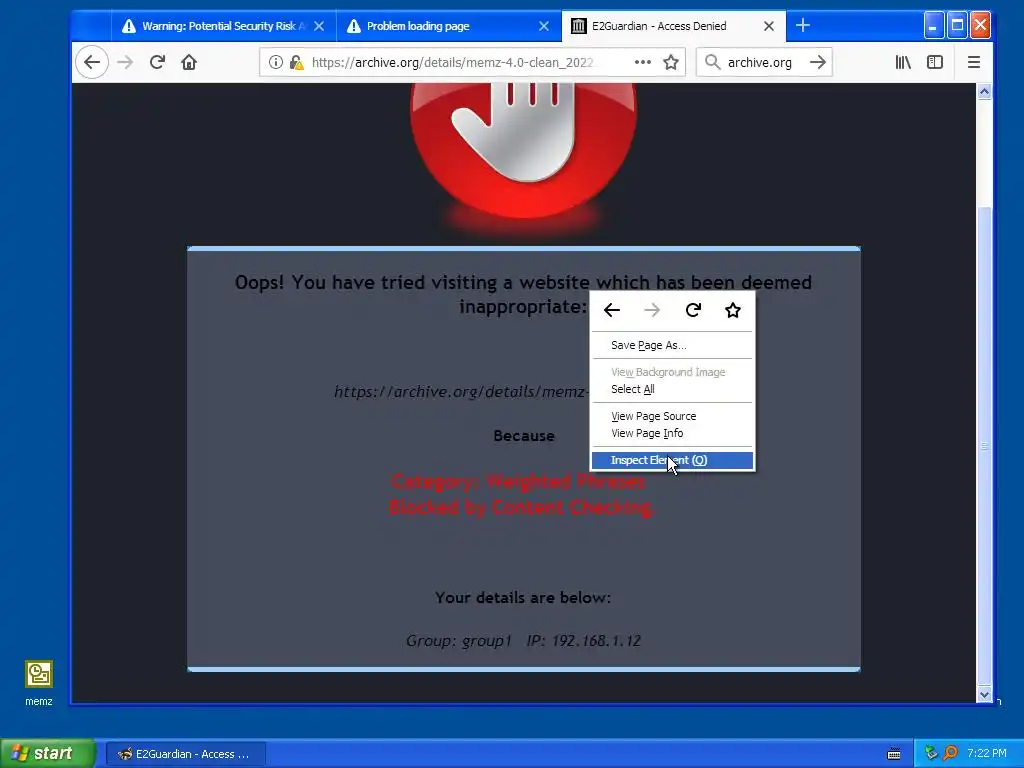Click the orange magnifier tray icon
Image resolution: width=1024 pixels, height=768 pixels.
point(950,753)
